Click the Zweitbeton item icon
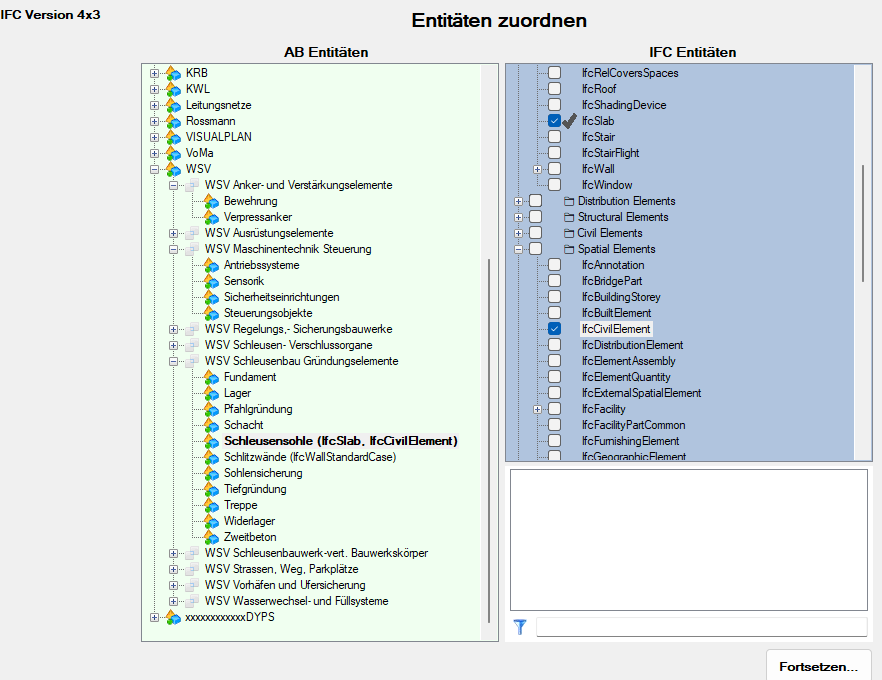The width and height of the screenshot is (882, 680). [211, 538]
